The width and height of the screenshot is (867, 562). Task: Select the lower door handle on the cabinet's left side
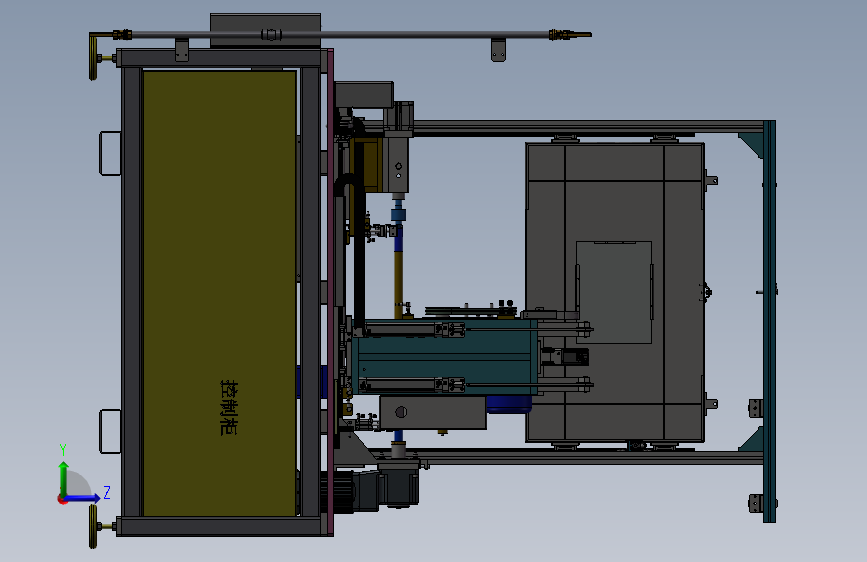coord(110,431)
